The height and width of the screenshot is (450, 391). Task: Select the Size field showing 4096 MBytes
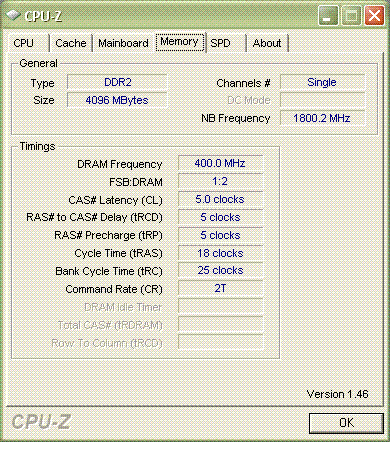(117, 100)
